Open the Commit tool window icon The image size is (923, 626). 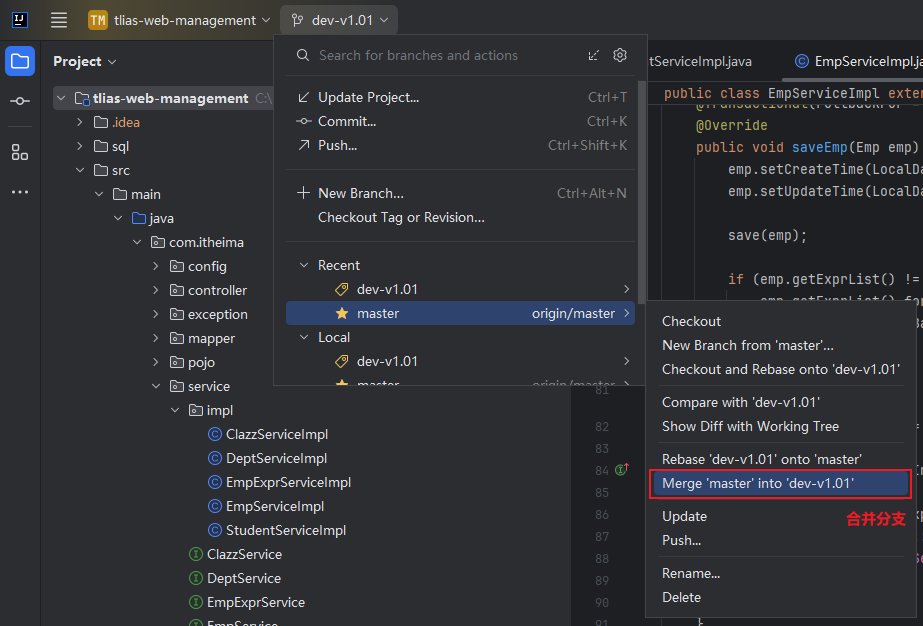20,101
